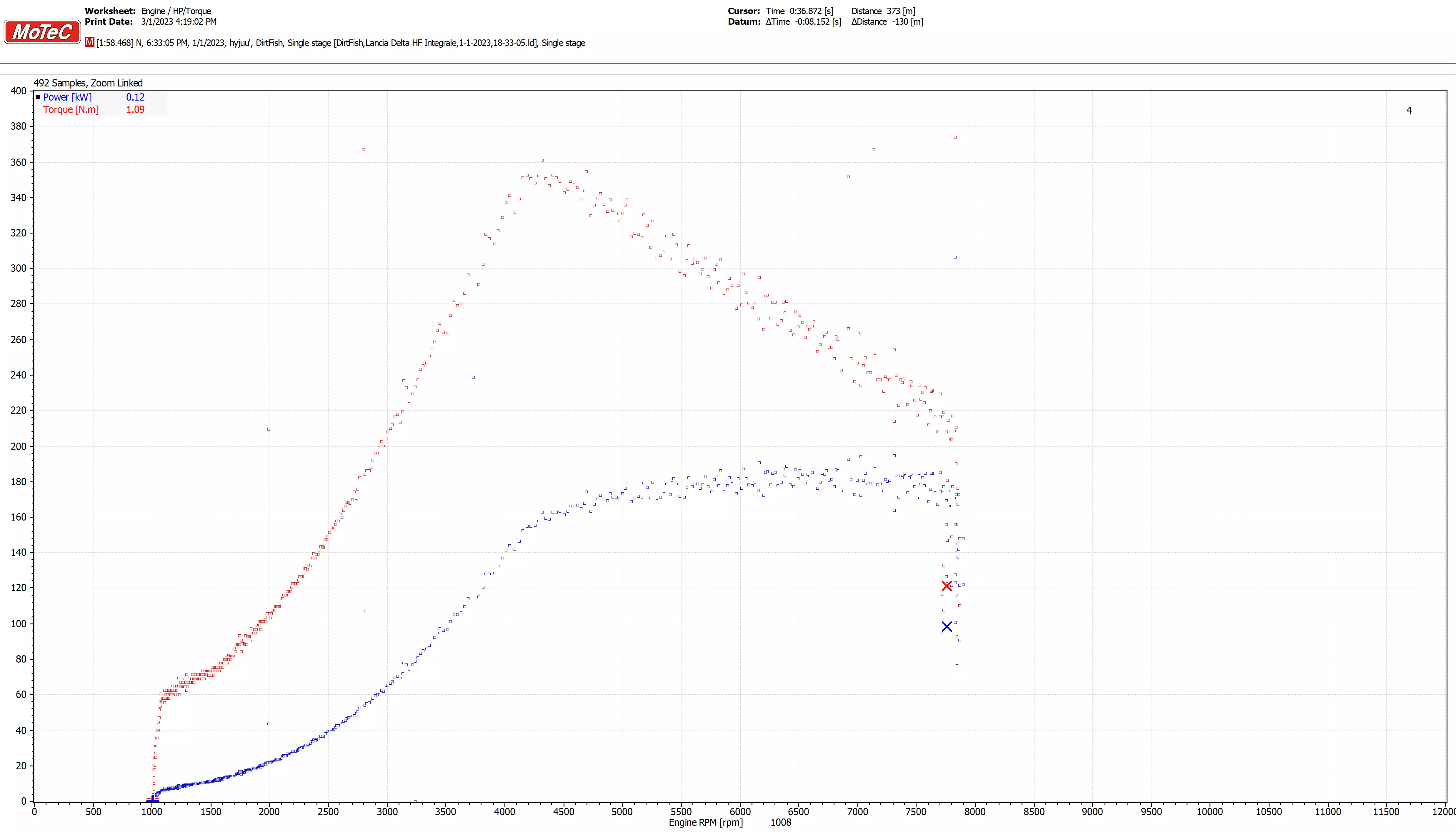The image size is (1456, 832).
Task: Click the Engine / HP/Torque worksheet name
Action: pyautogui.click(x=176, y=11)
